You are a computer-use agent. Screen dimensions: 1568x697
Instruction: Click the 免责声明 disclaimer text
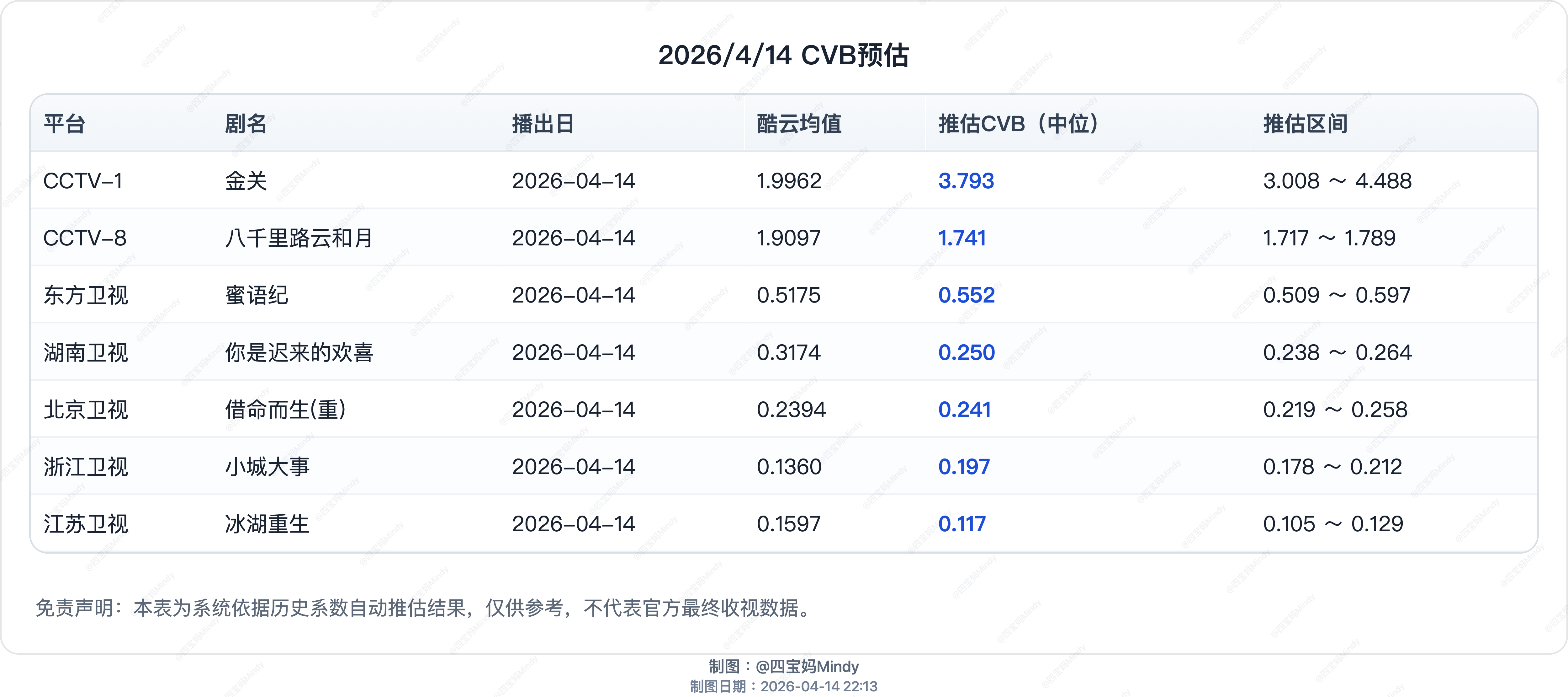[424, 608]
